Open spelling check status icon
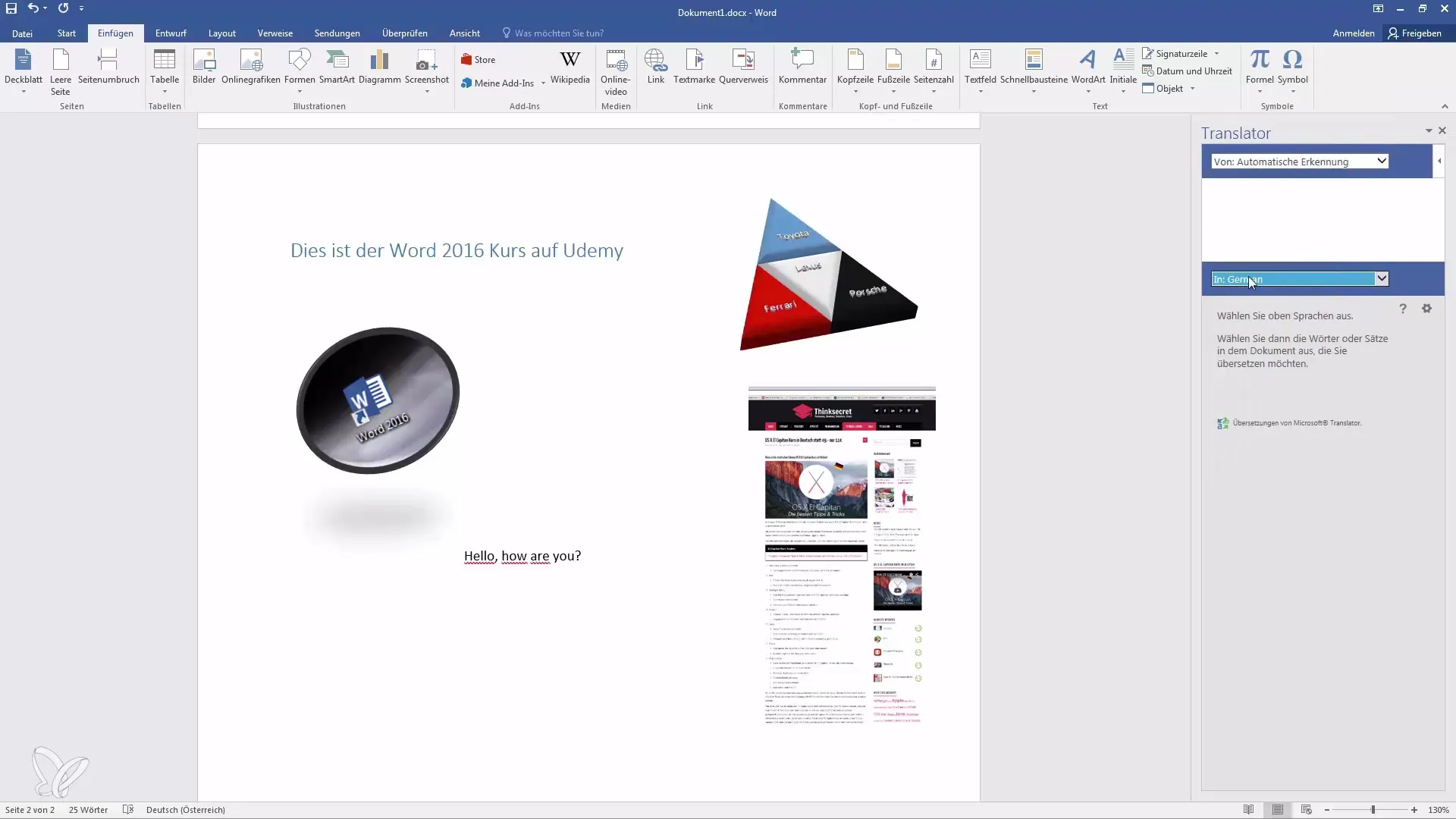 coord(128,810)
